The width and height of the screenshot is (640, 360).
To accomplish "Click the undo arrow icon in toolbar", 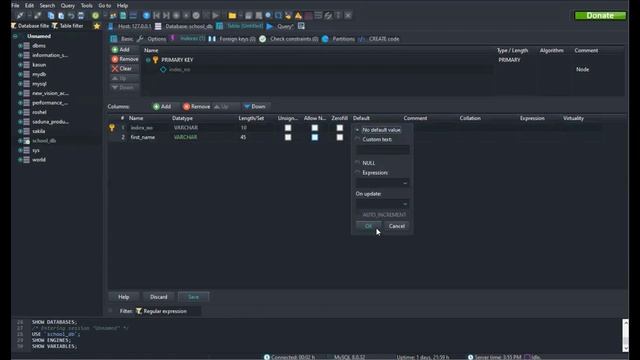I will (71, 16).
